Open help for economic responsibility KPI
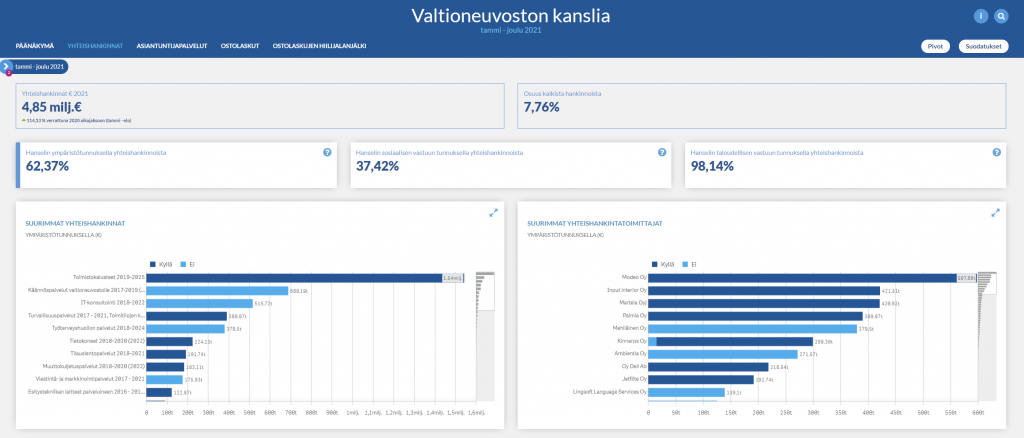This screenshot has width=1024, height=438. click(x=996, y=152)
